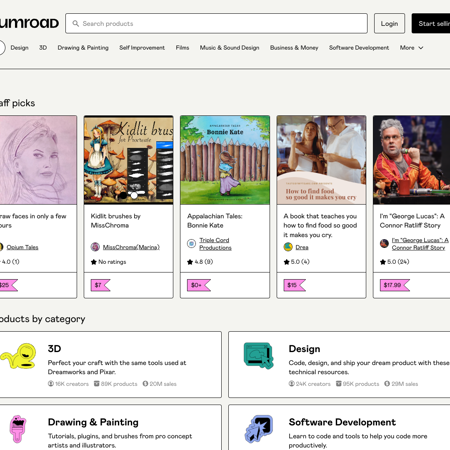
Task: Click the Triple Cord Productions avatar
Action: click(191, 244)
